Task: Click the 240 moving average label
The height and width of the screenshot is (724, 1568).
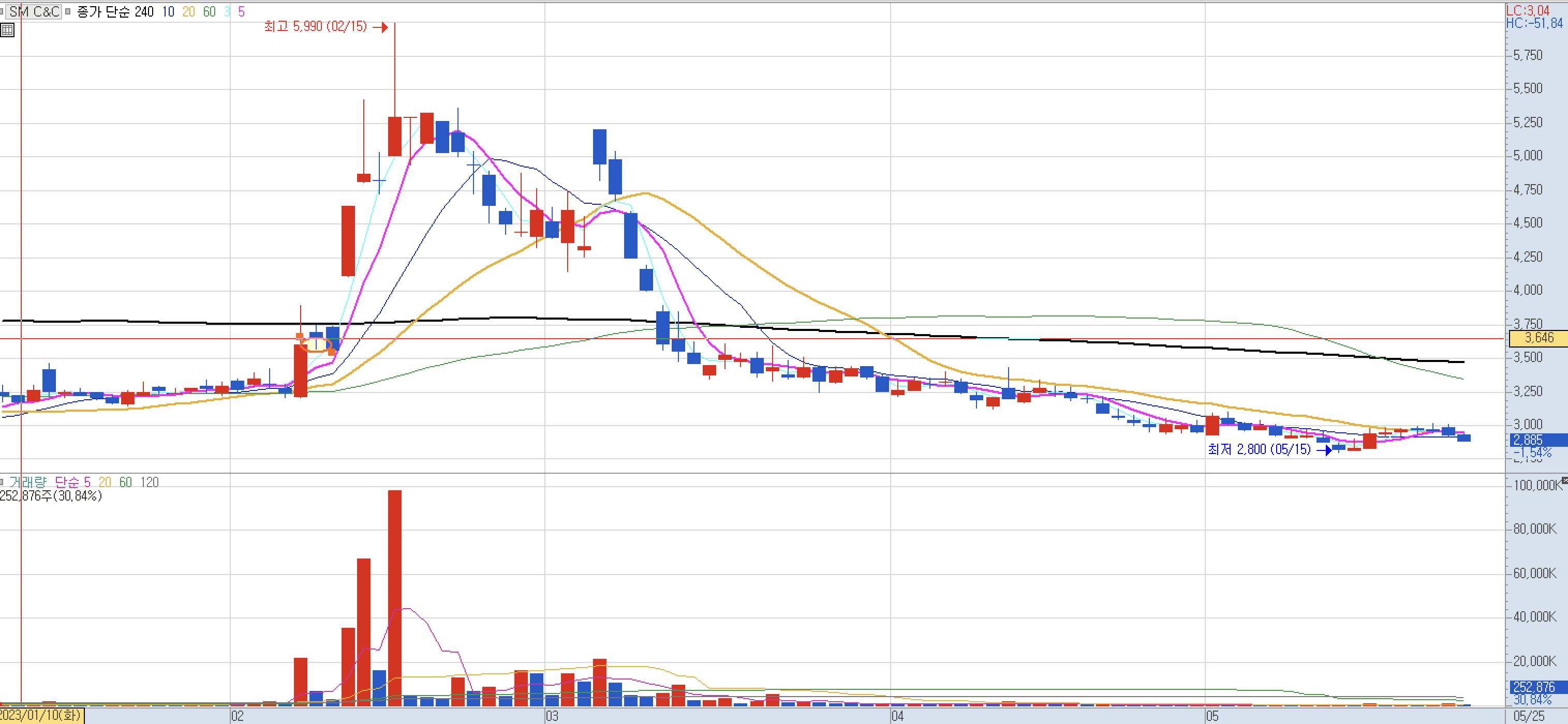Action: 144,11
